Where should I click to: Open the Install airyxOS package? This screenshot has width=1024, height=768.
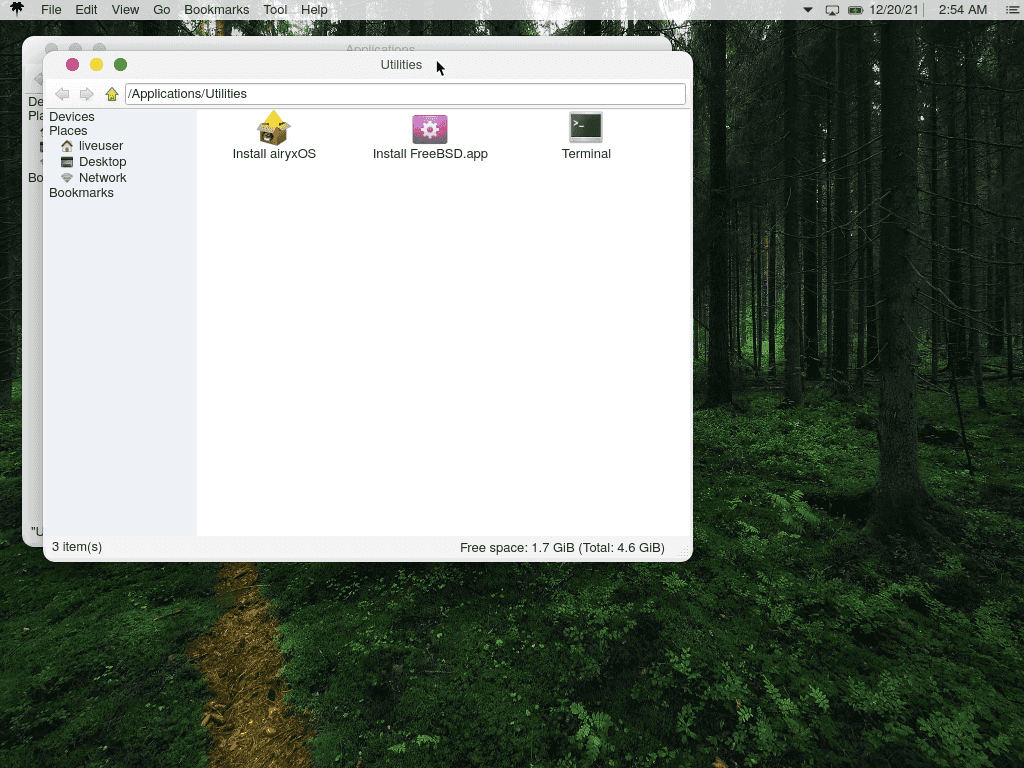point(273,135)
